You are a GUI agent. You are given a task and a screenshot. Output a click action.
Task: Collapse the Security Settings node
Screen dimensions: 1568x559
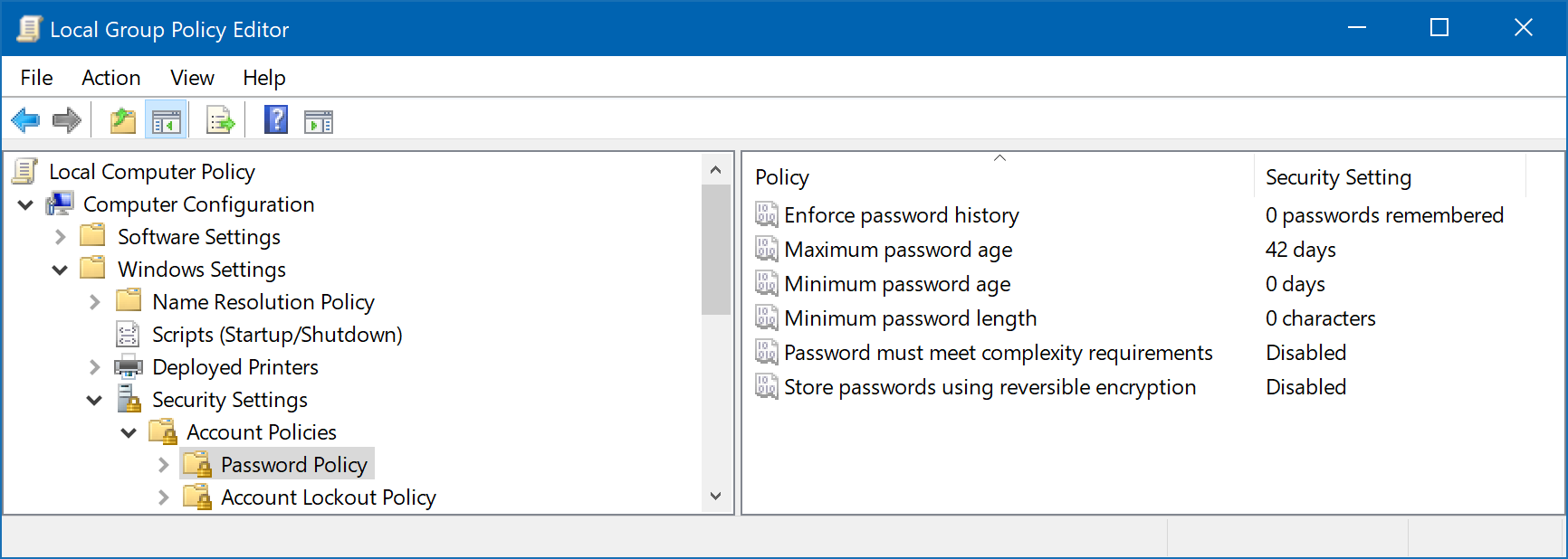tap(94, 400)
